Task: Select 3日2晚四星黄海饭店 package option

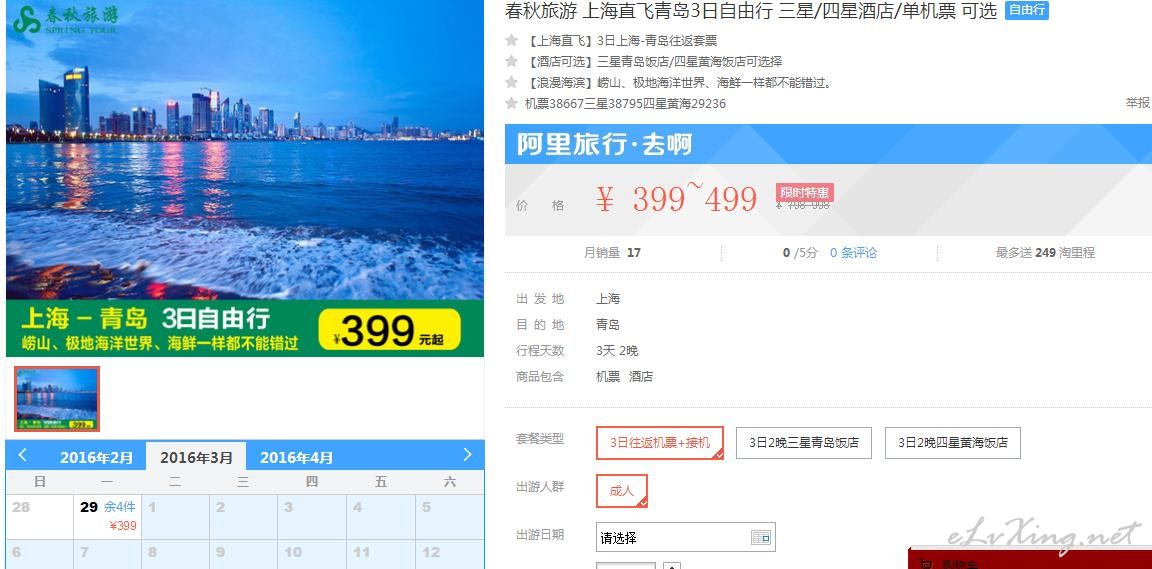Action: 953,443
